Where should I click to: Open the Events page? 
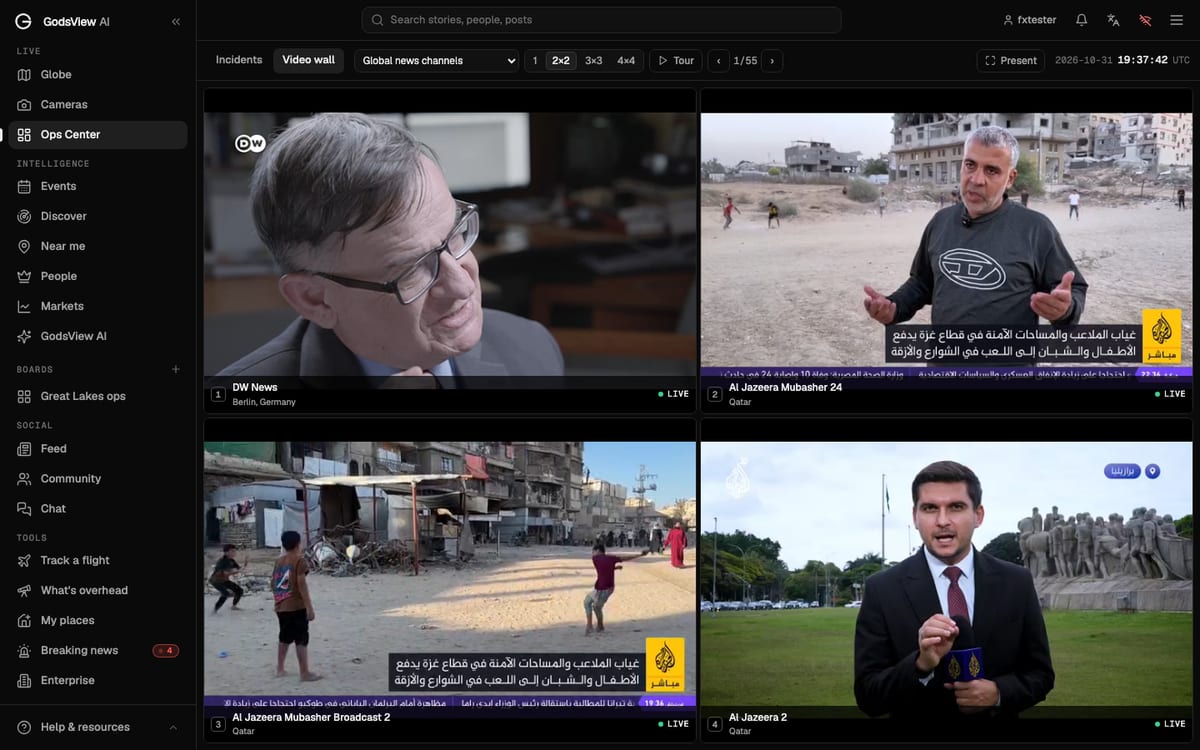pyautogui.click(x=97, y=186)
